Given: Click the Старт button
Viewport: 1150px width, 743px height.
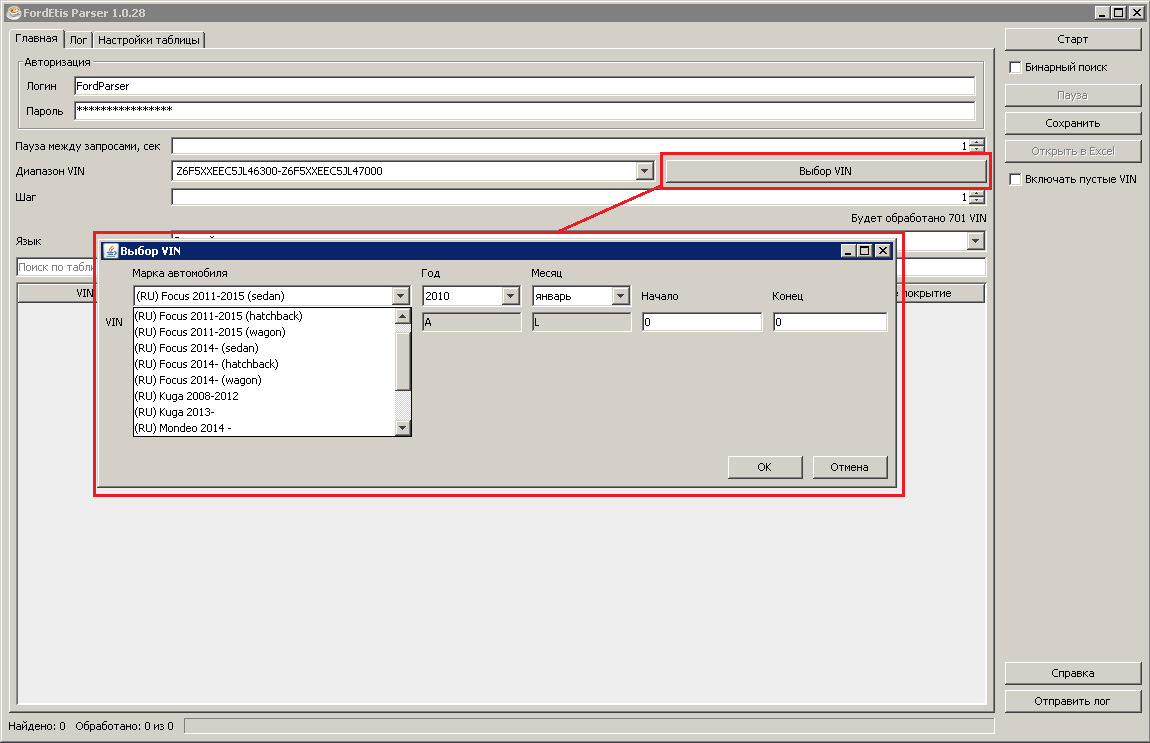Looking at the screenshot, I should 1072,39.
